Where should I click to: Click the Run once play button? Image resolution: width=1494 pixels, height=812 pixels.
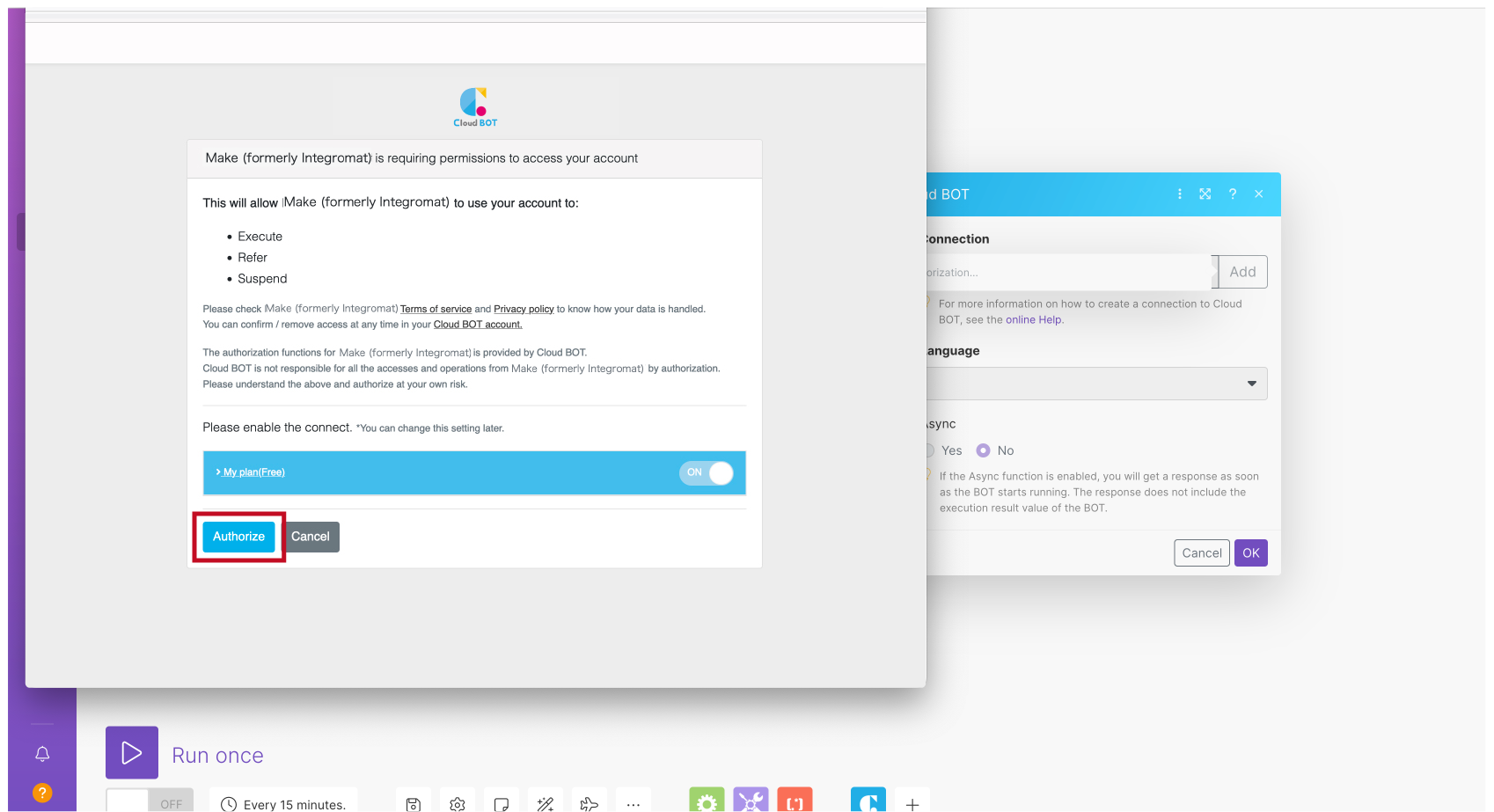coord(131,752)
